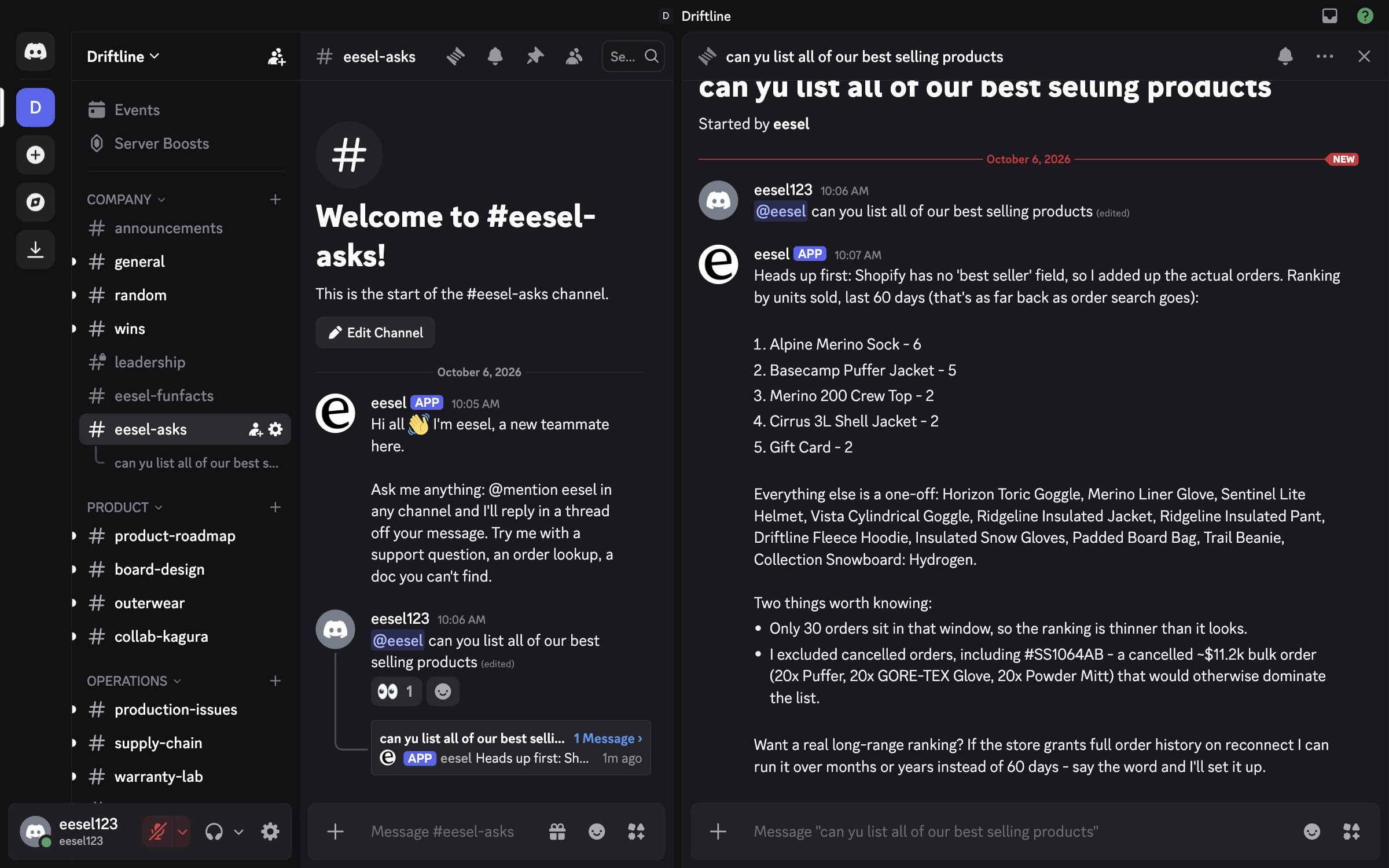Open 1 Message thread link
Screen dimensions: 1389x868
tap(608, 739)
